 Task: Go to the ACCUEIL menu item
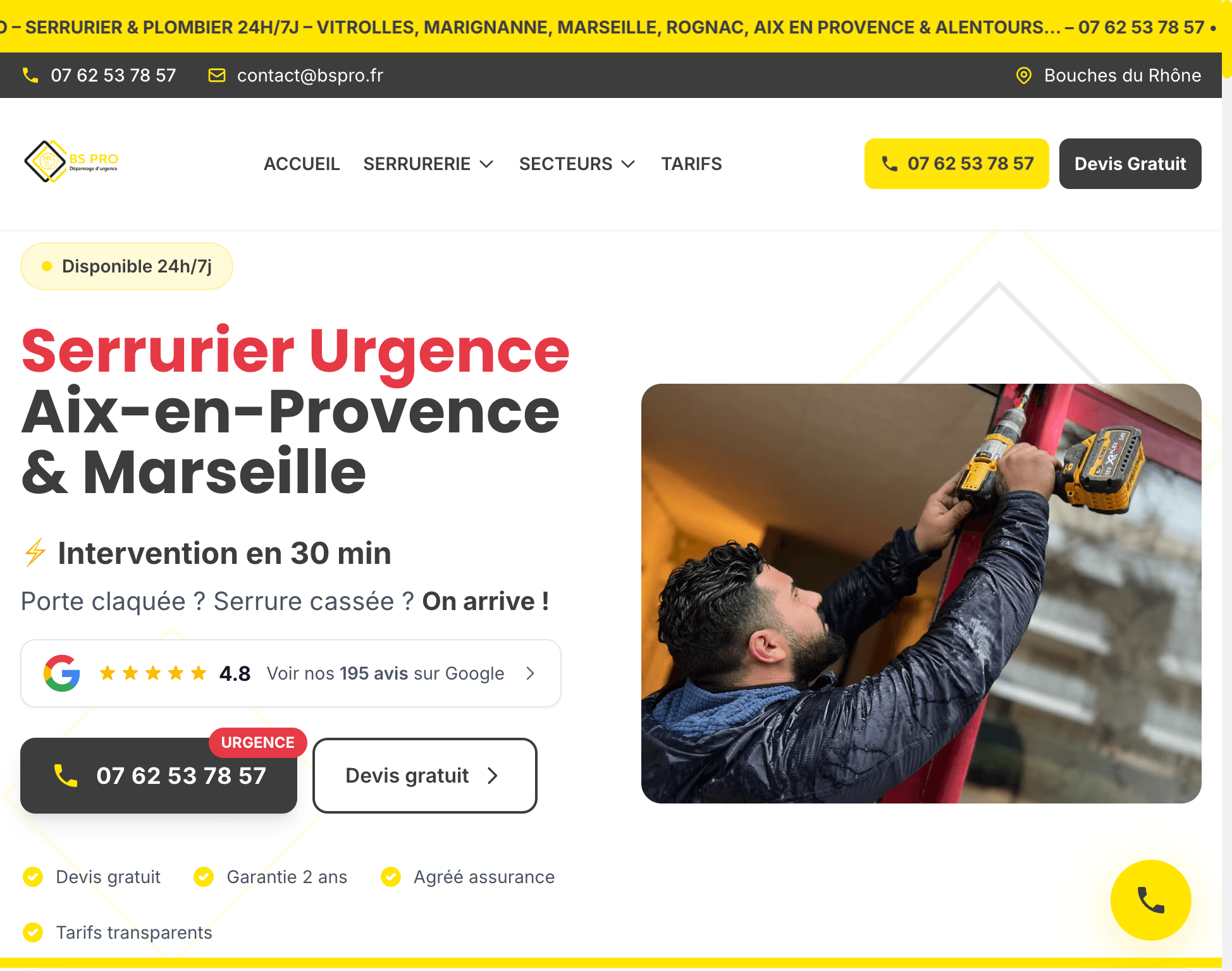(302, 164)
